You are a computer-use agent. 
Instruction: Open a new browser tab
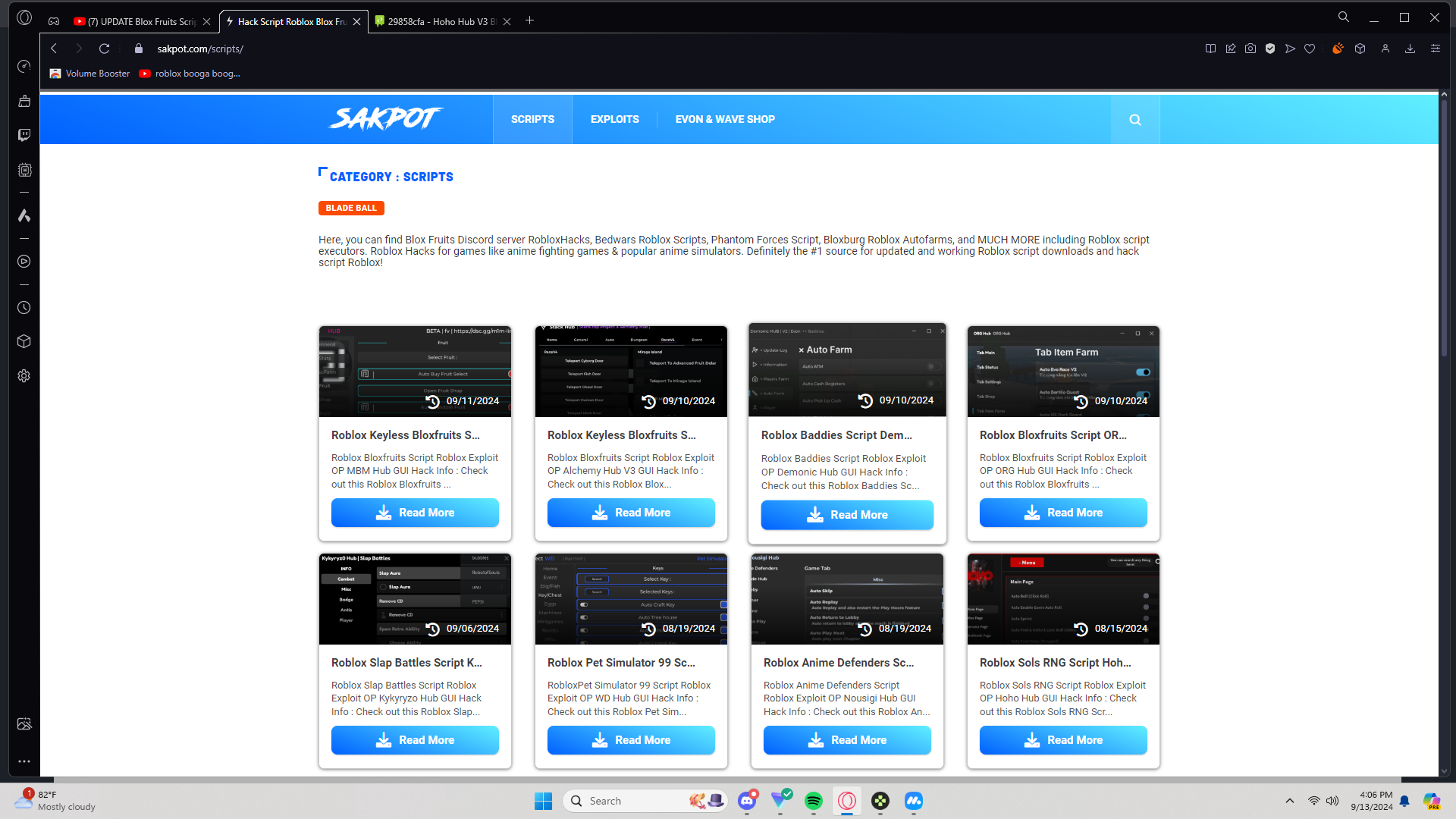click(x=530, y=20)
